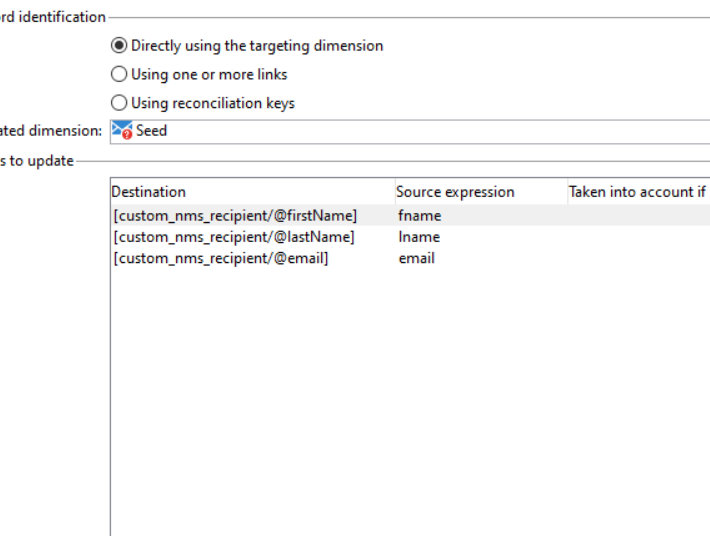Select the @email destination row

(x=221, y=258)
